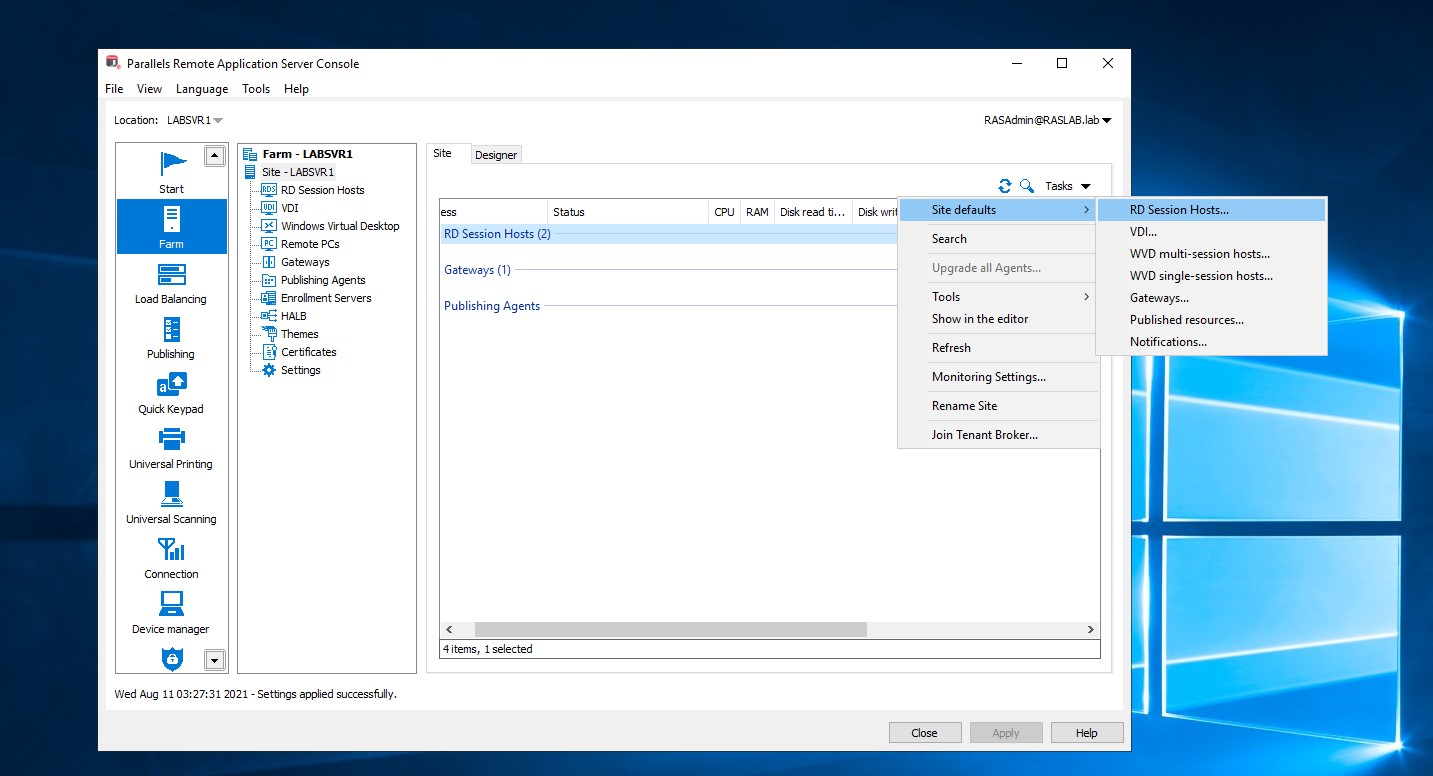
Task: Choose VDI... site defaults entry
Action: pyautogui.click(x=1211, y=232)
